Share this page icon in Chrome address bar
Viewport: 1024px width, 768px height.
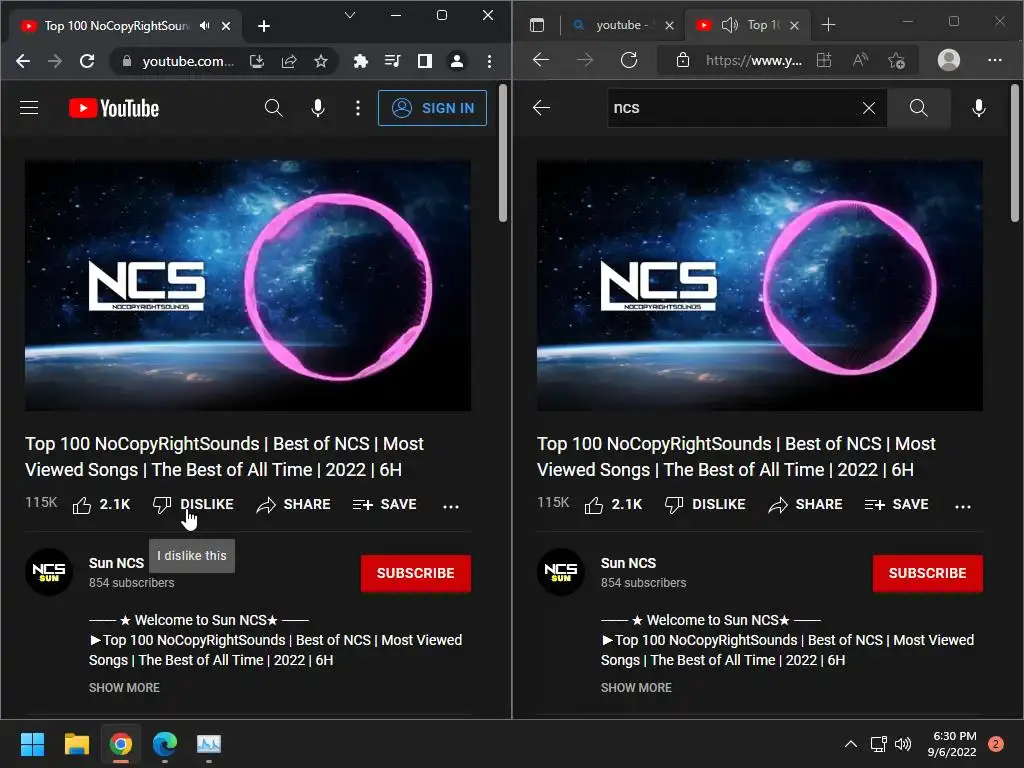(289, 61)
